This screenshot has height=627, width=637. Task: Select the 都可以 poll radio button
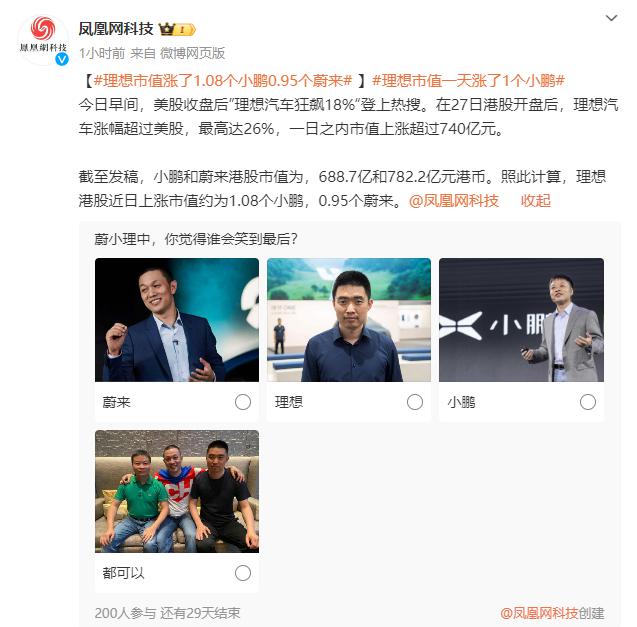pos(243,573)
